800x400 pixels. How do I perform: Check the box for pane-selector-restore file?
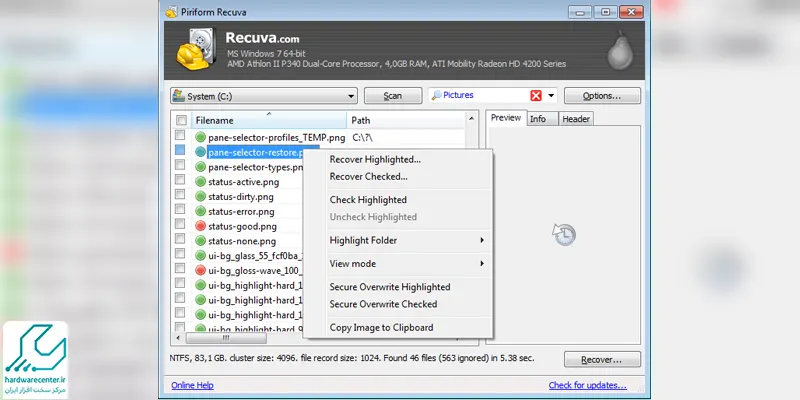click(x=180, y=150)
